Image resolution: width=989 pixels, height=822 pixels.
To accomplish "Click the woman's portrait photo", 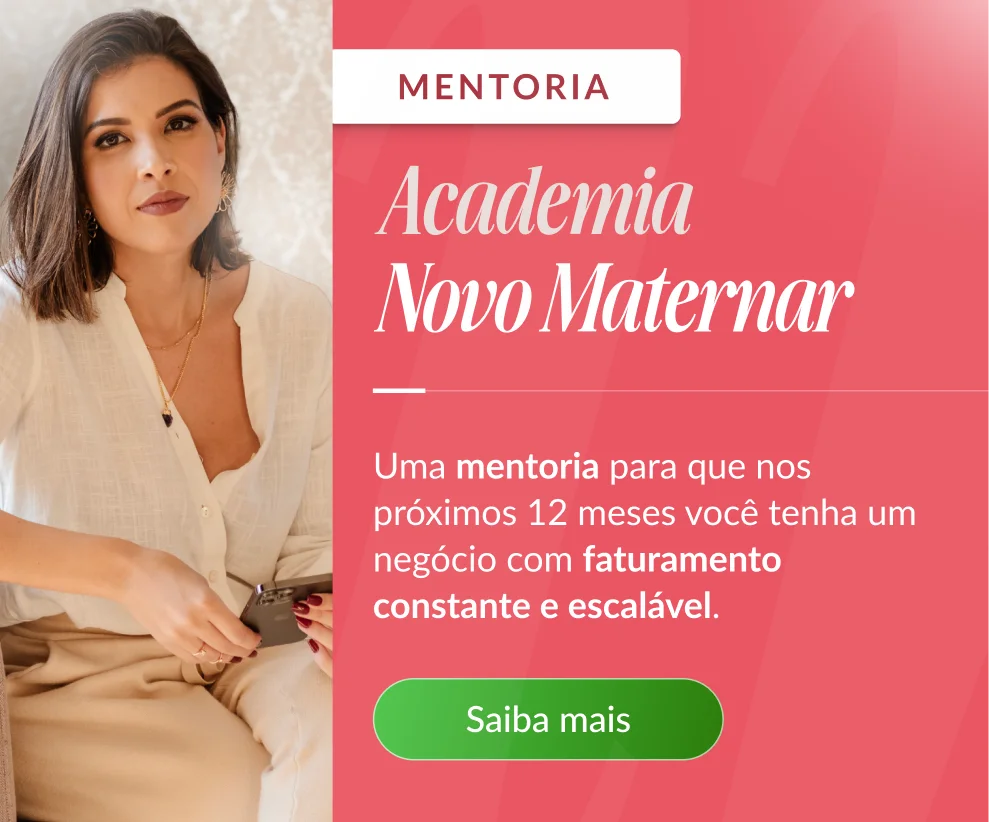I will pyautogui.click(x=167, y=411).
